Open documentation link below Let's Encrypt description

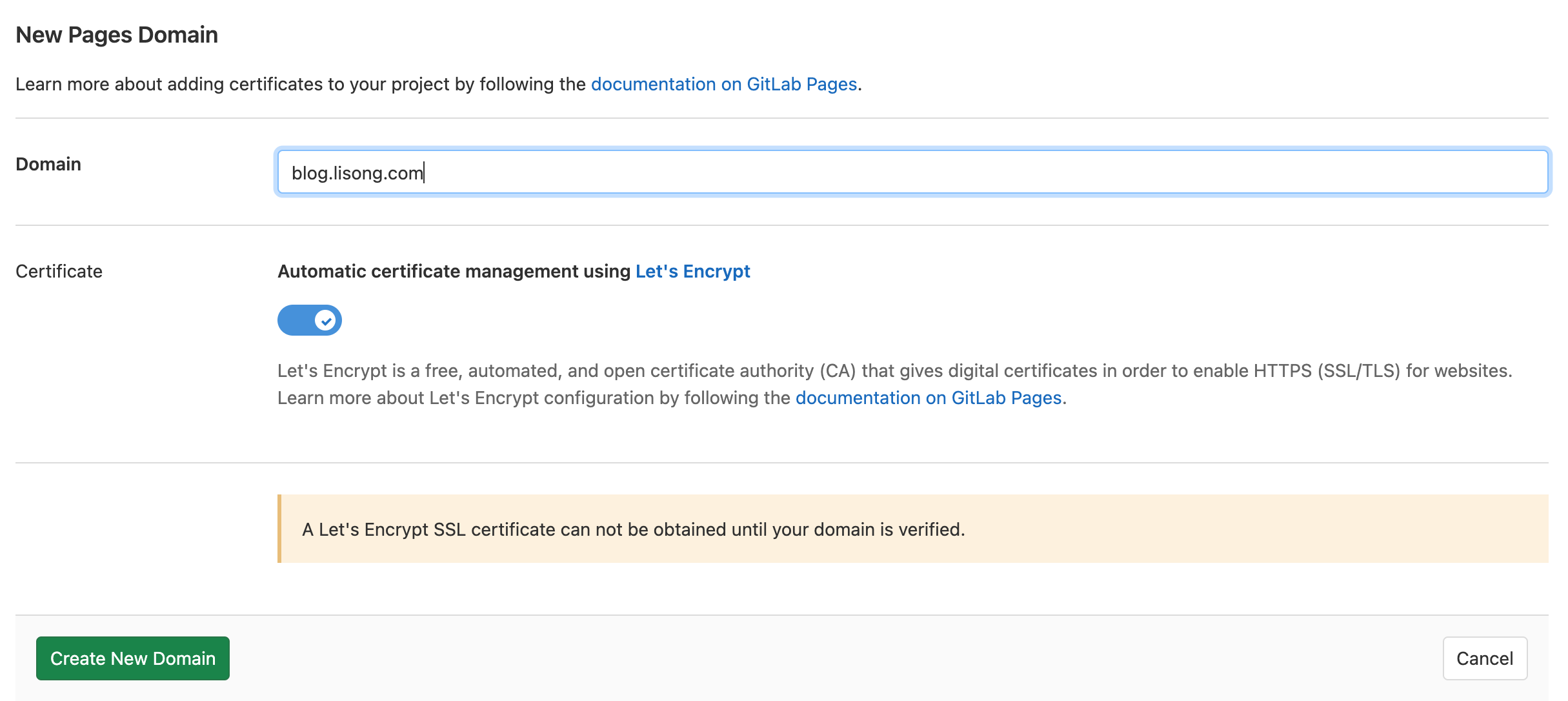929,398
